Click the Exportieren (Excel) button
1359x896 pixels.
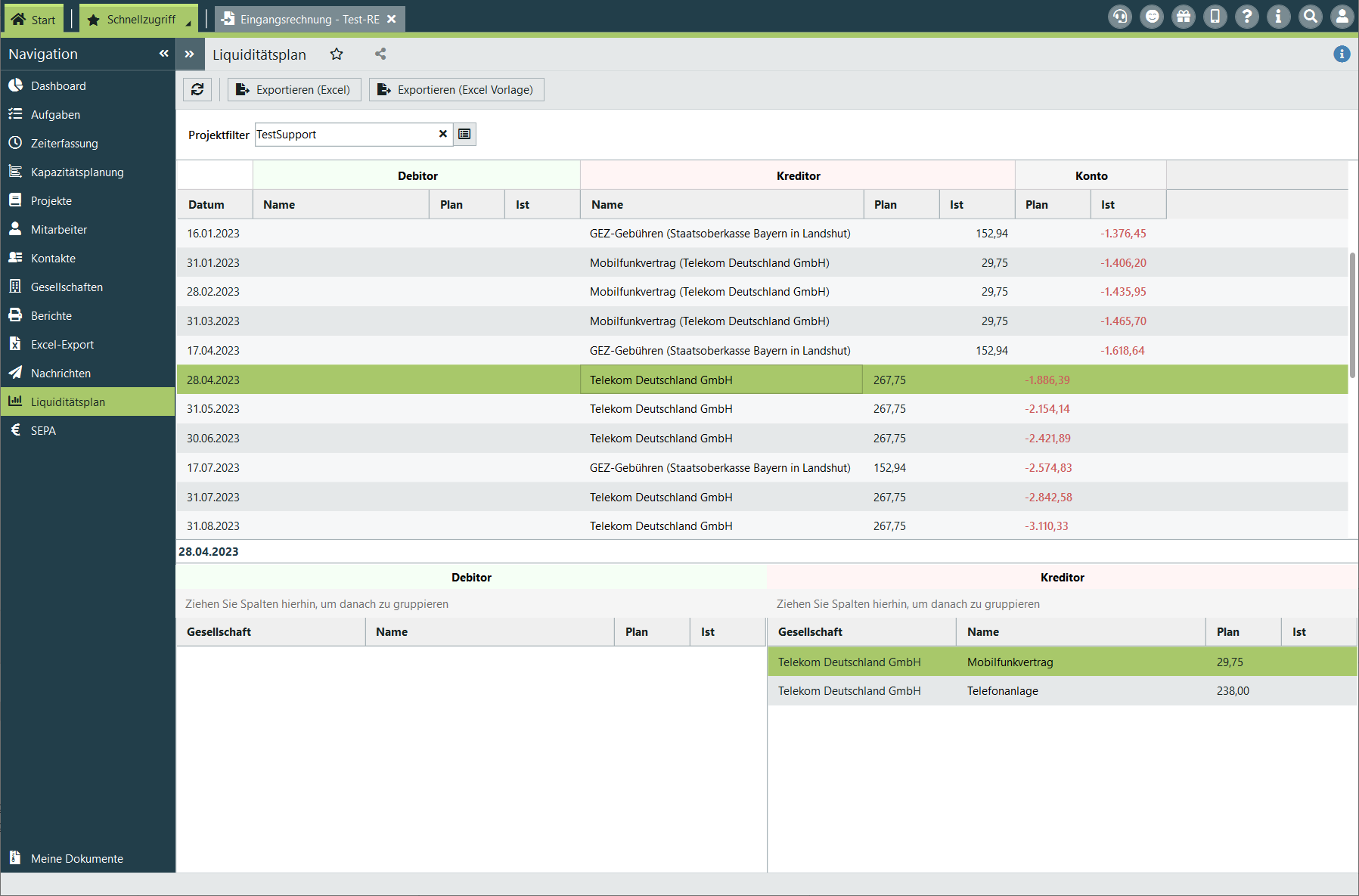point(294,90)
